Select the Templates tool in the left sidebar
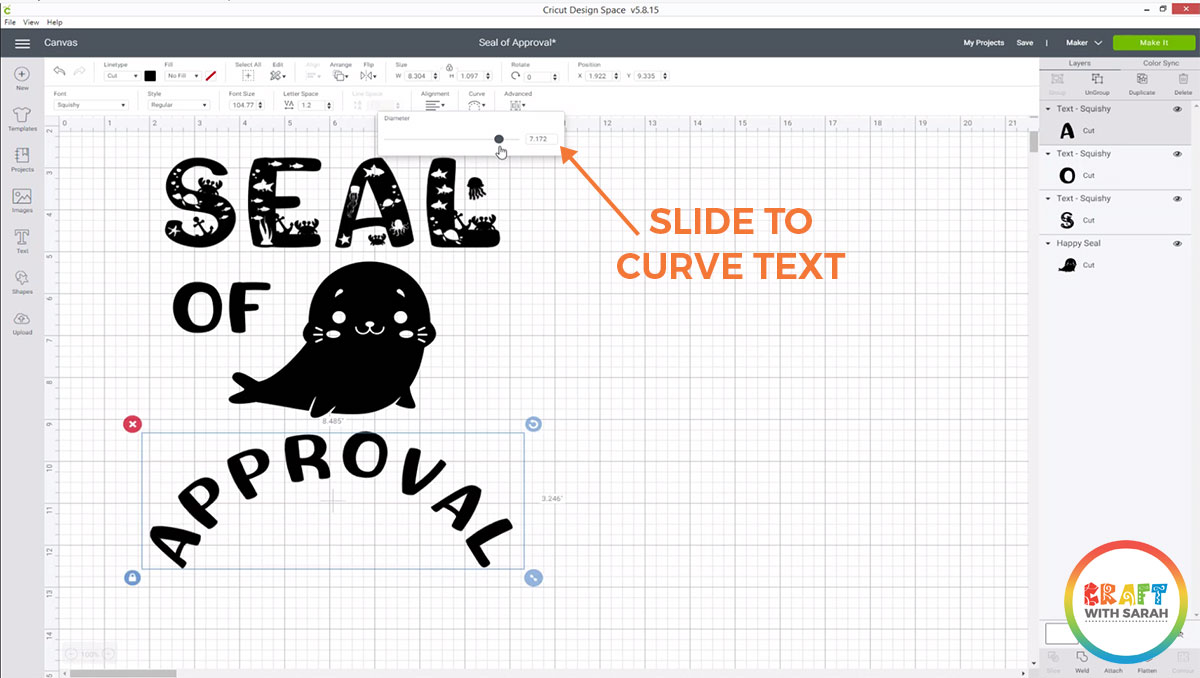1200x678 pixels. click(21, 119)
